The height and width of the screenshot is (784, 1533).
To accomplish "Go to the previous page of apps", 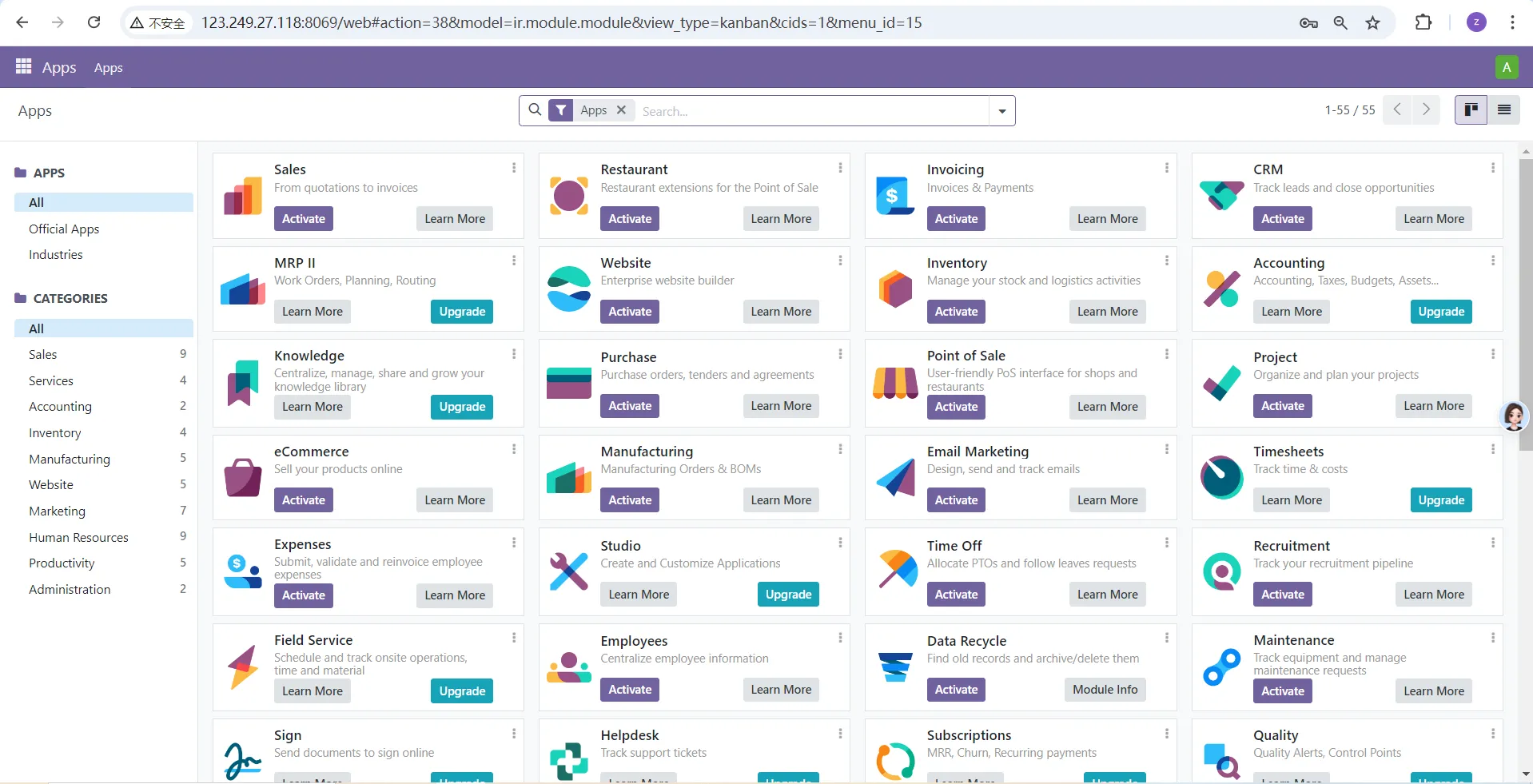I will pos(1397,109).
